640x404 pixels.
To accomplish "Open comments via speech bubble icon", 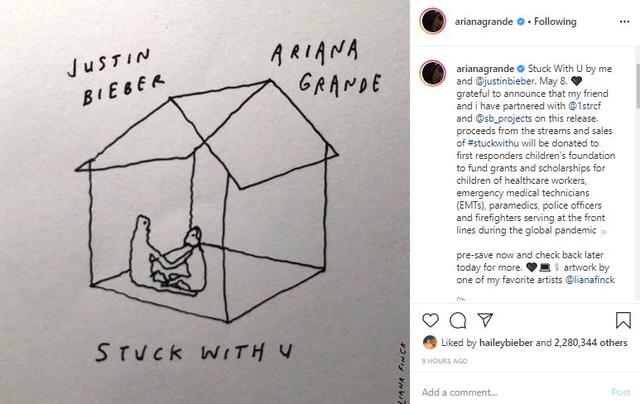I will (458, 320).
